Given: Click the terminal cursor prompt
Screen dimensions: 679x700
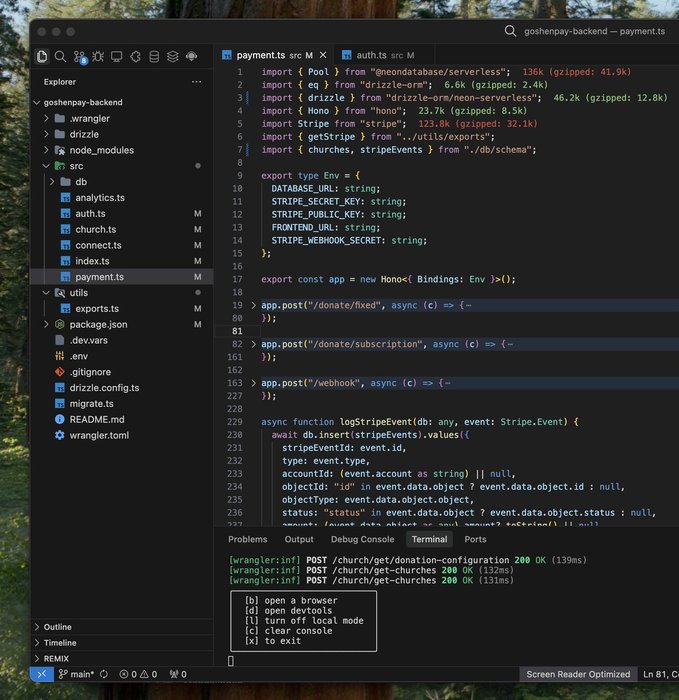Looking at the screenshot, I should [231, 661].
